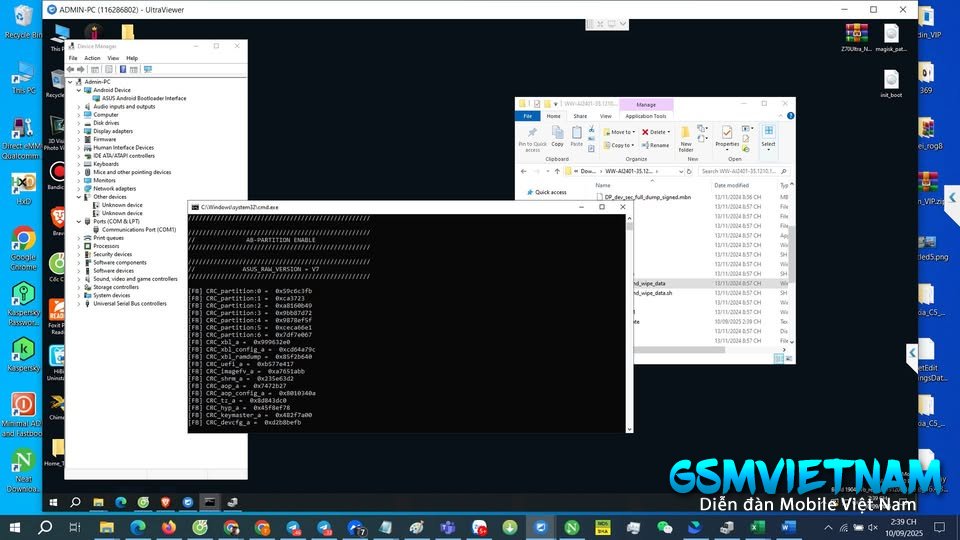Select the flash_all_and_wipe_data.sh file row
Screen dimensions: 960x540
click(x=713, y=293)
